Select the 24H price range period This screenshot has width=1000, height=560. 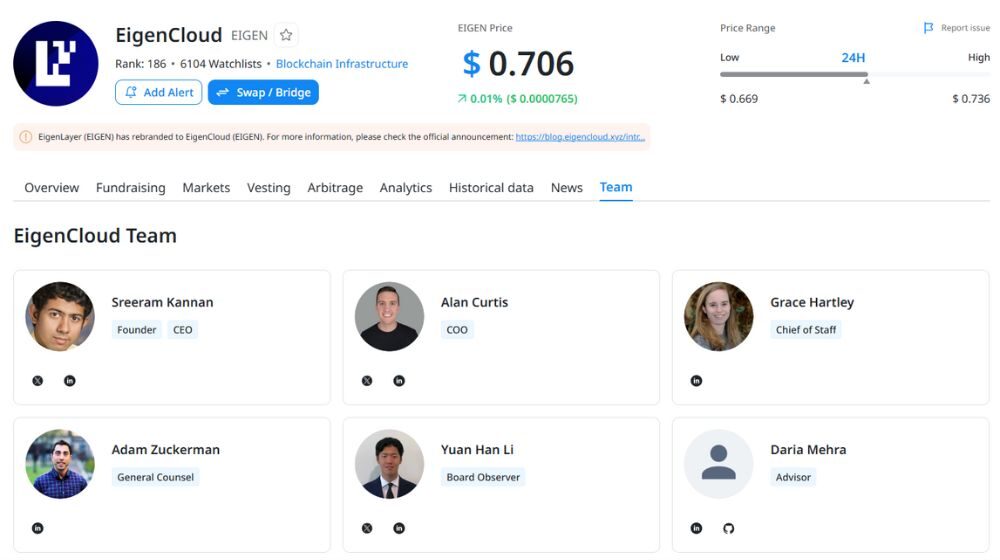coord(853,58)
